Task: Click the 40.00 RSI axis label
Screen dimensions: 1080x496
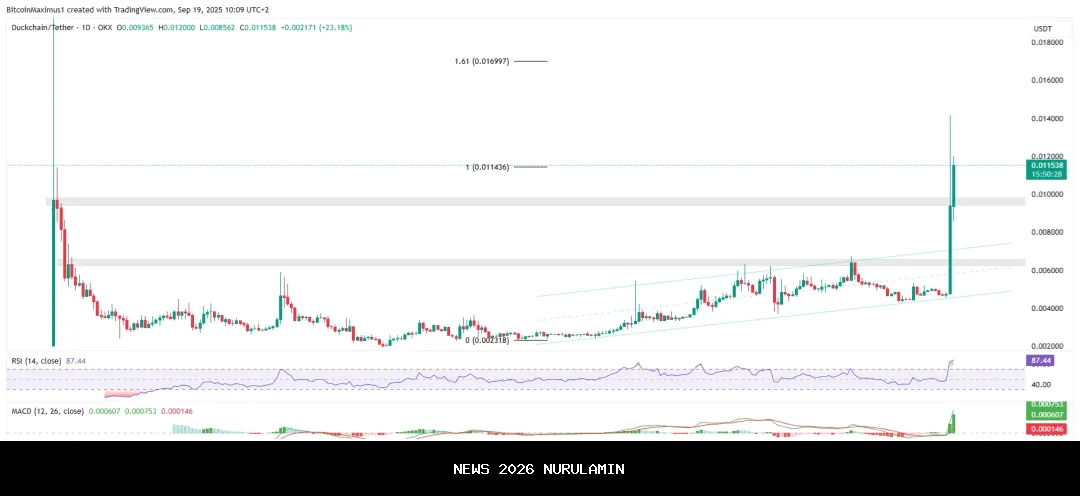Action: [1039, 384]
